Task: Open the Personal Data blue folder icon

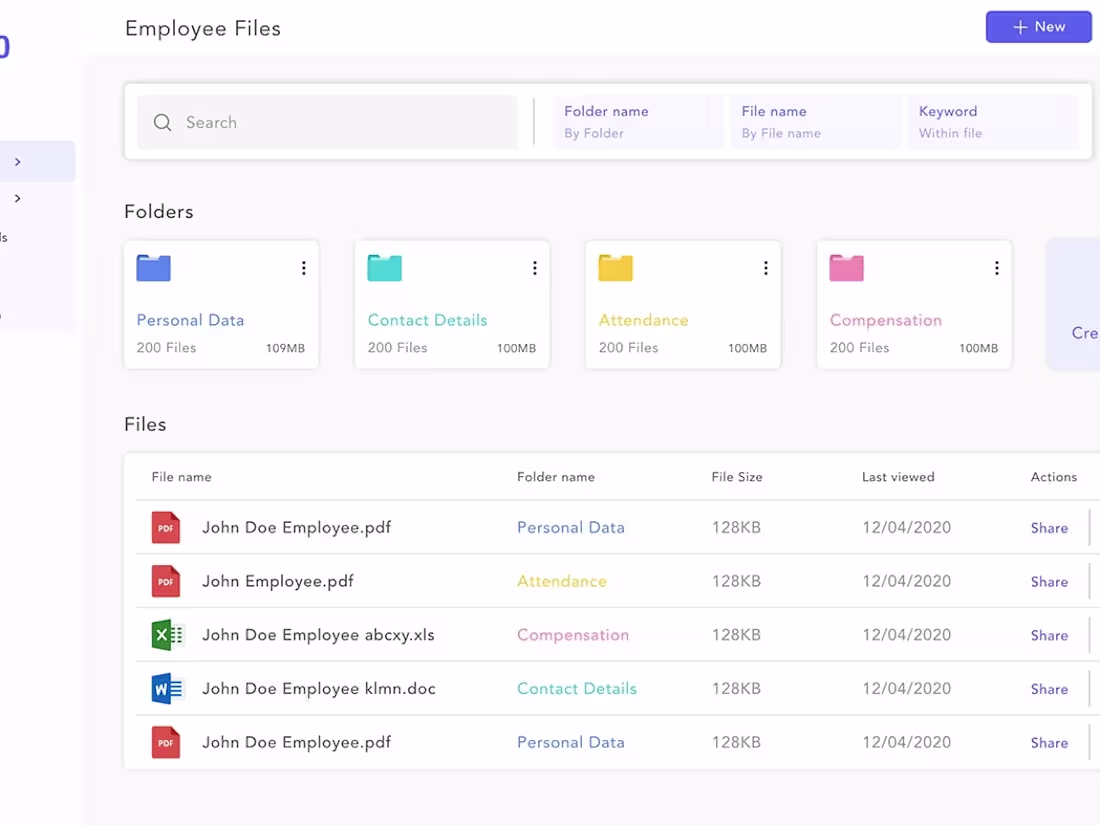Action: point(153,267)
